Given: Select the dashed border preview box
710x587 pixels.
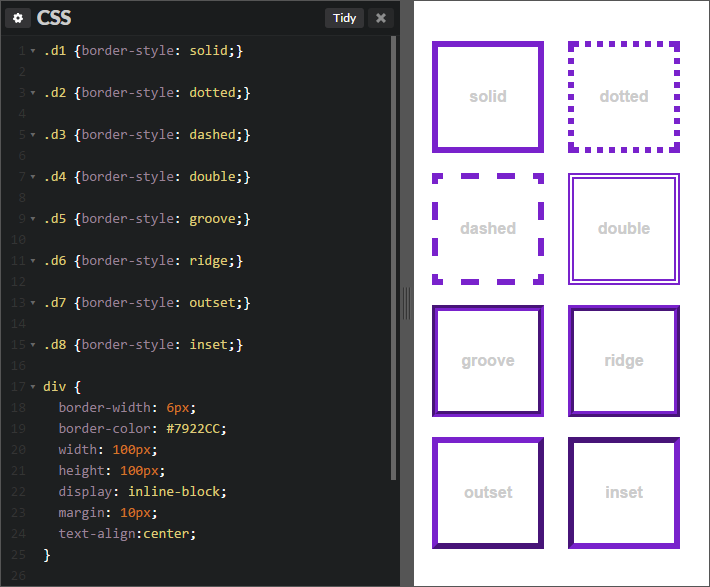Looking at the screenshot, I should [x=488, y=229].
